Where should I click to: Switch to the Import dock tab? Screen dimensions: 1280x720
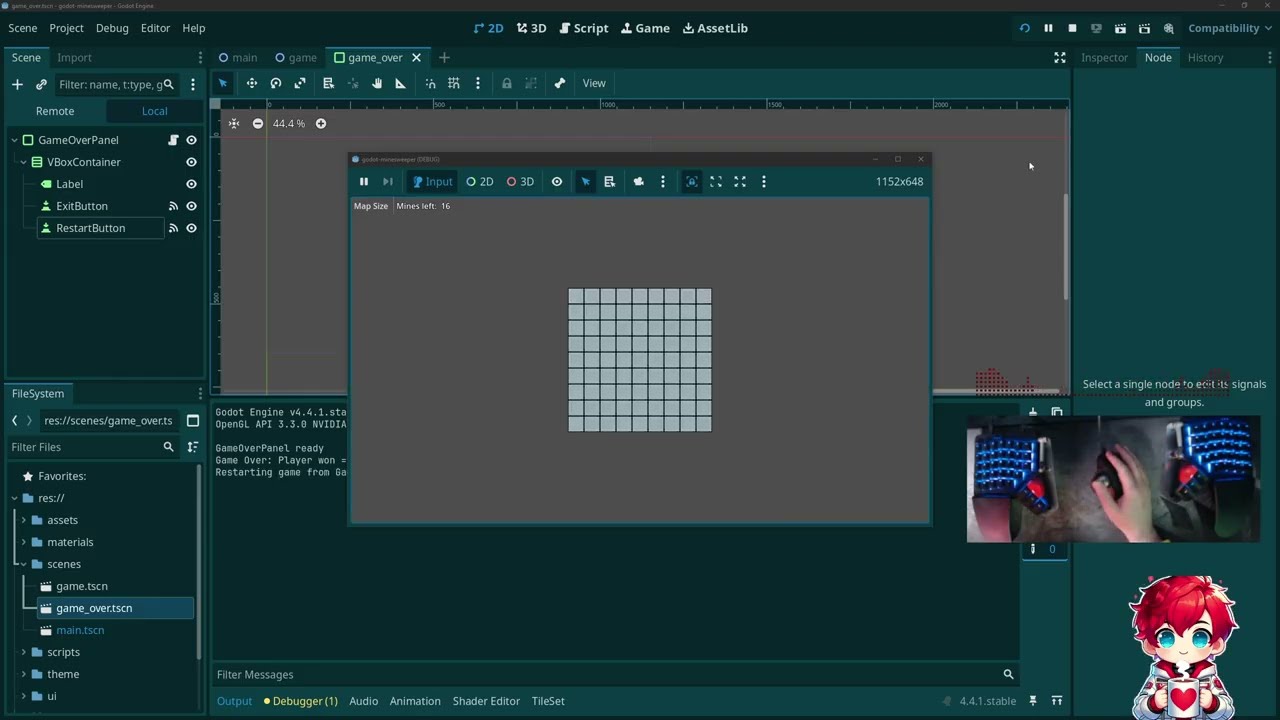74,57
